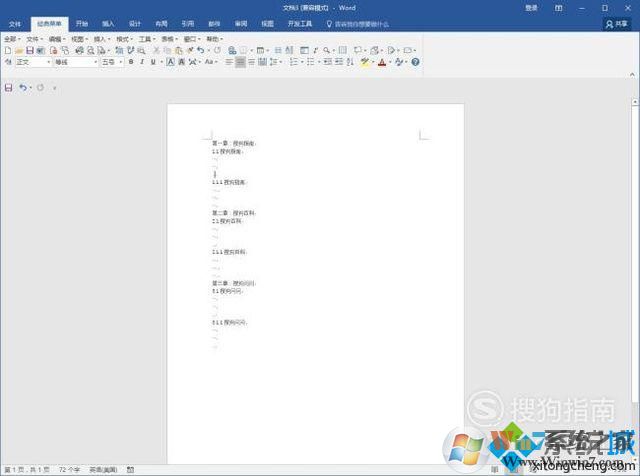Switch to the 开发工具 ribbon tab
The width and height of the screenshot is (640, 476).
tap(300, 24)
